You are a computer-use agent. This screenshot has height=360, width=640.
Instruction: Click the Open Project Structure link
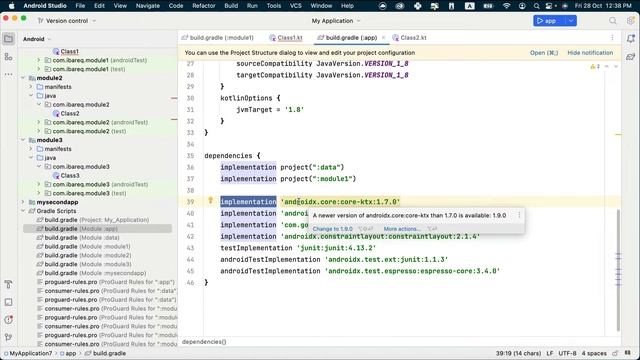(544, 53)
